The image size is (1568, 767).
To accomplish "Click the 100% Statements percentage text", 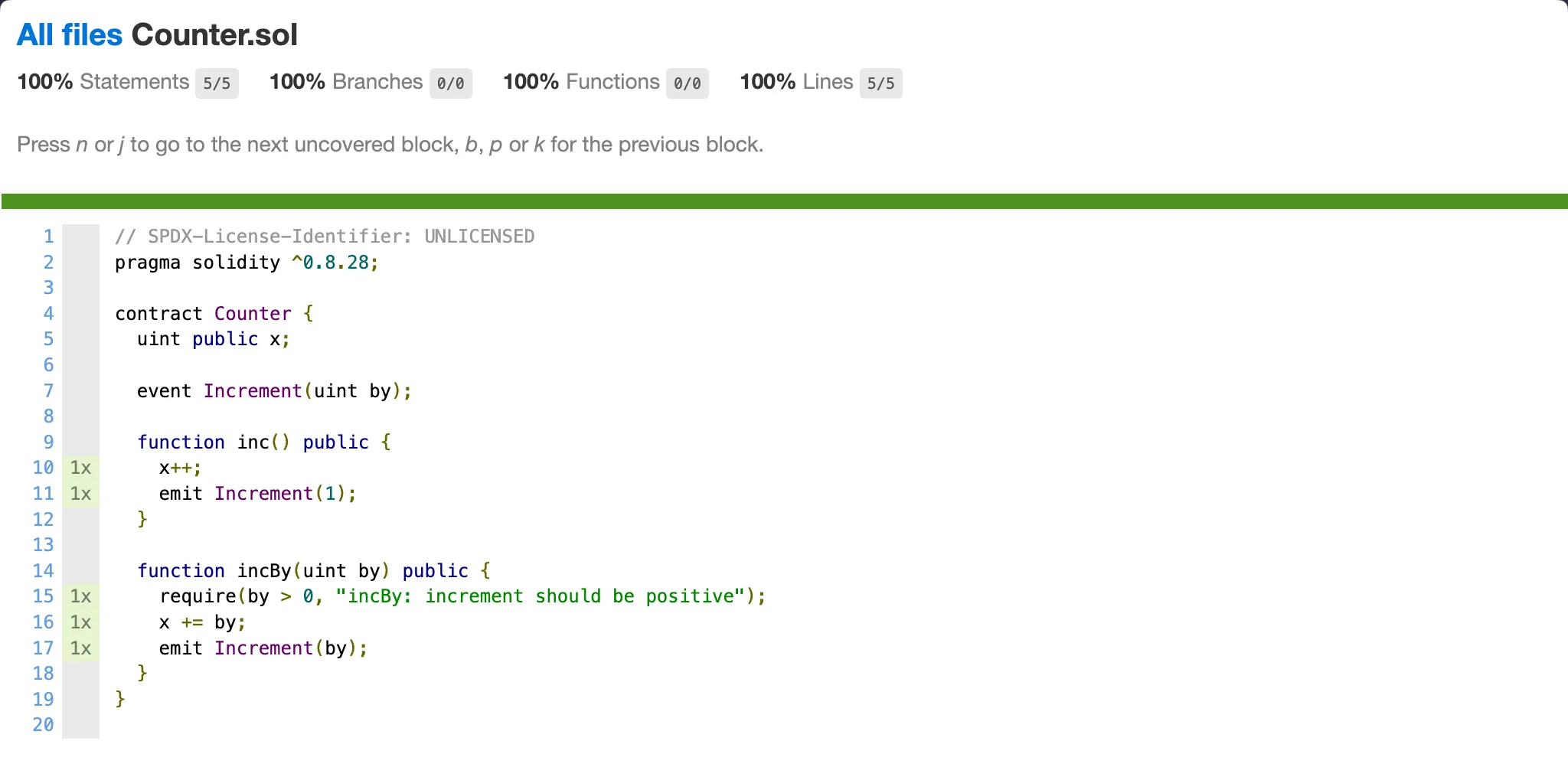I will [x=44, y=82].
